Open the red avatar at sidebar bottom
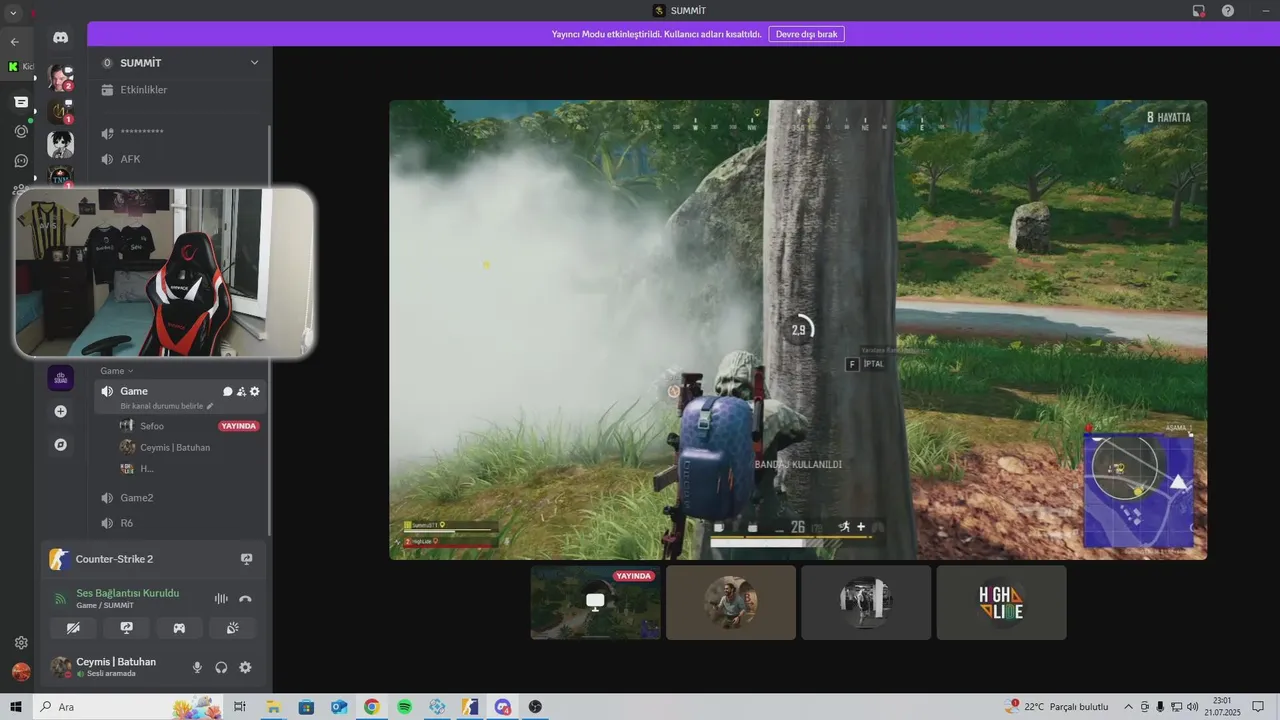The image size is (1280, 720). click(x=21, y=672)
